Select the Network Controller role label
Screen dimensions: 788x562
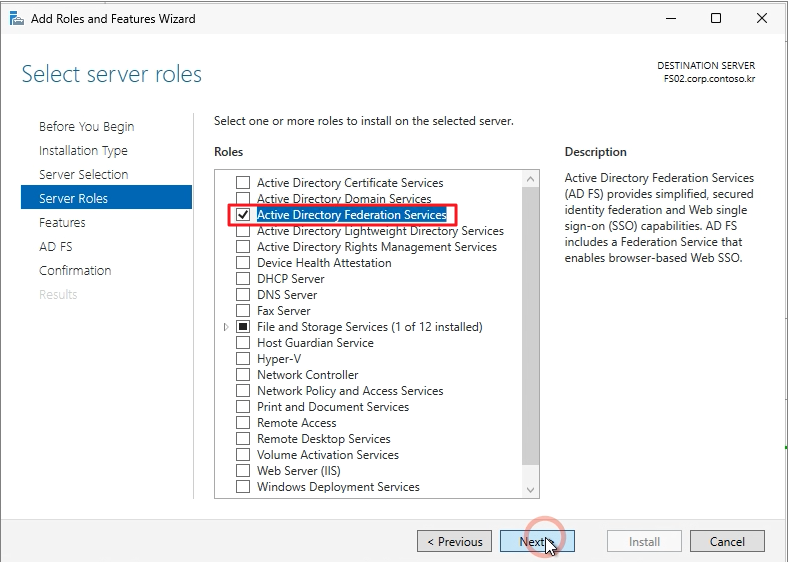308,375
